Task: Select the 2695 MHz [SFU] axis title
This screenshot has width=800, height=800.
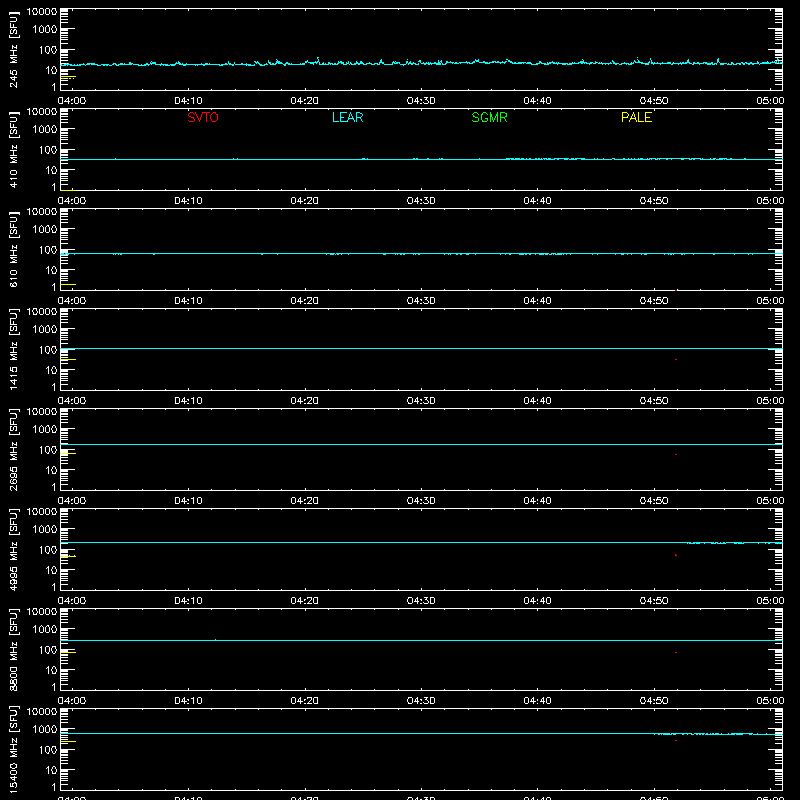Action: (x=13, y=449)
